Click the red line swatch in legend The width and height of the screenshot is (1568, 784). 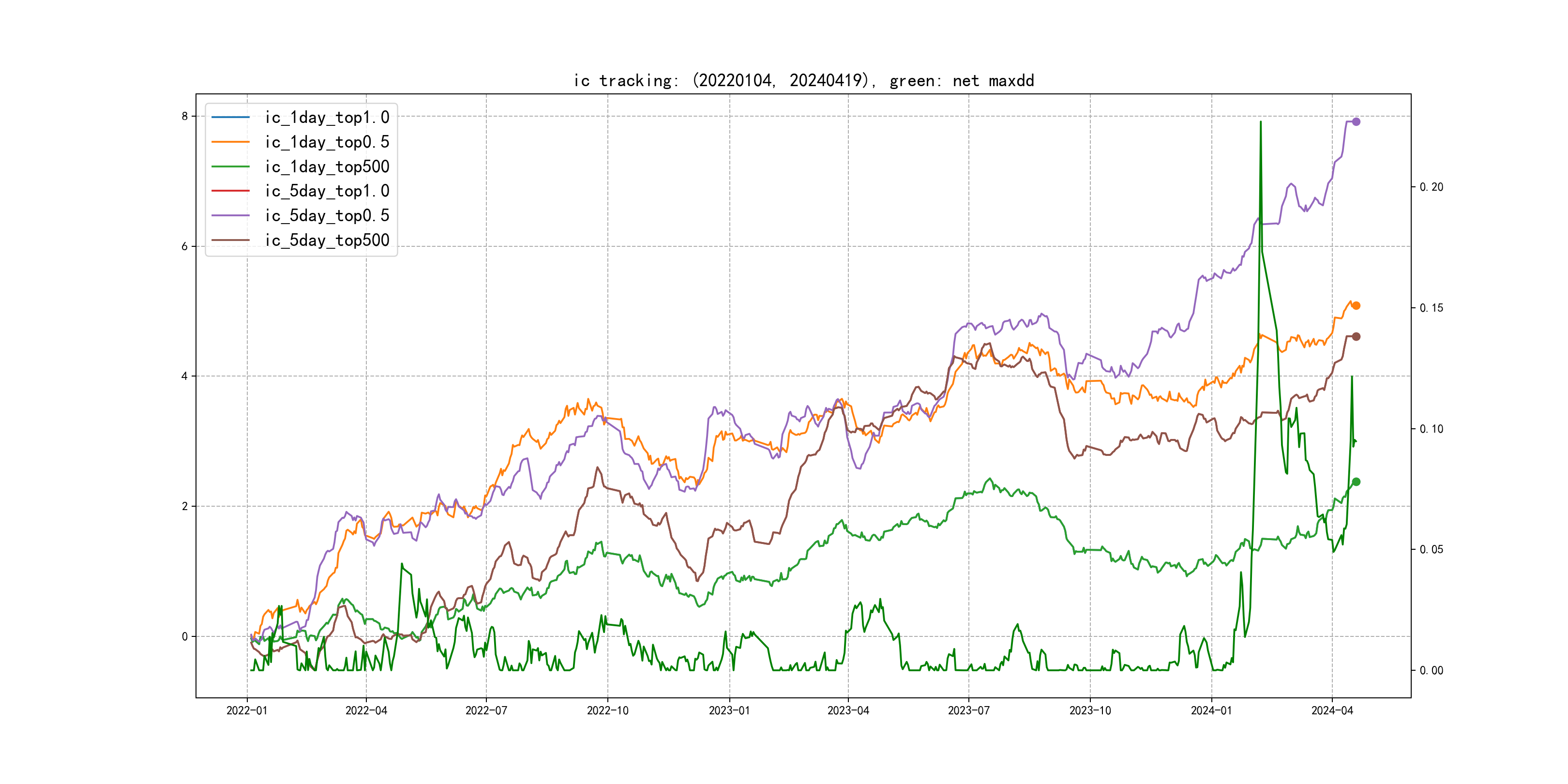click(x=230, y=191)
